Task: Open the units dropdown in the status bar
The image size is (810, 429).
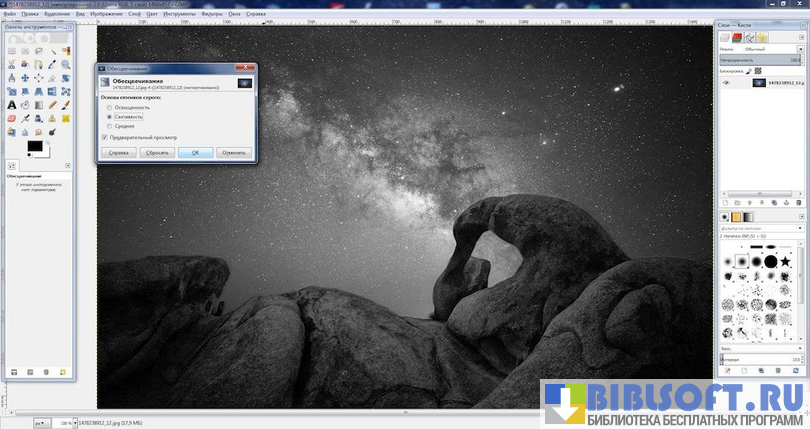Action: [41, 423]
